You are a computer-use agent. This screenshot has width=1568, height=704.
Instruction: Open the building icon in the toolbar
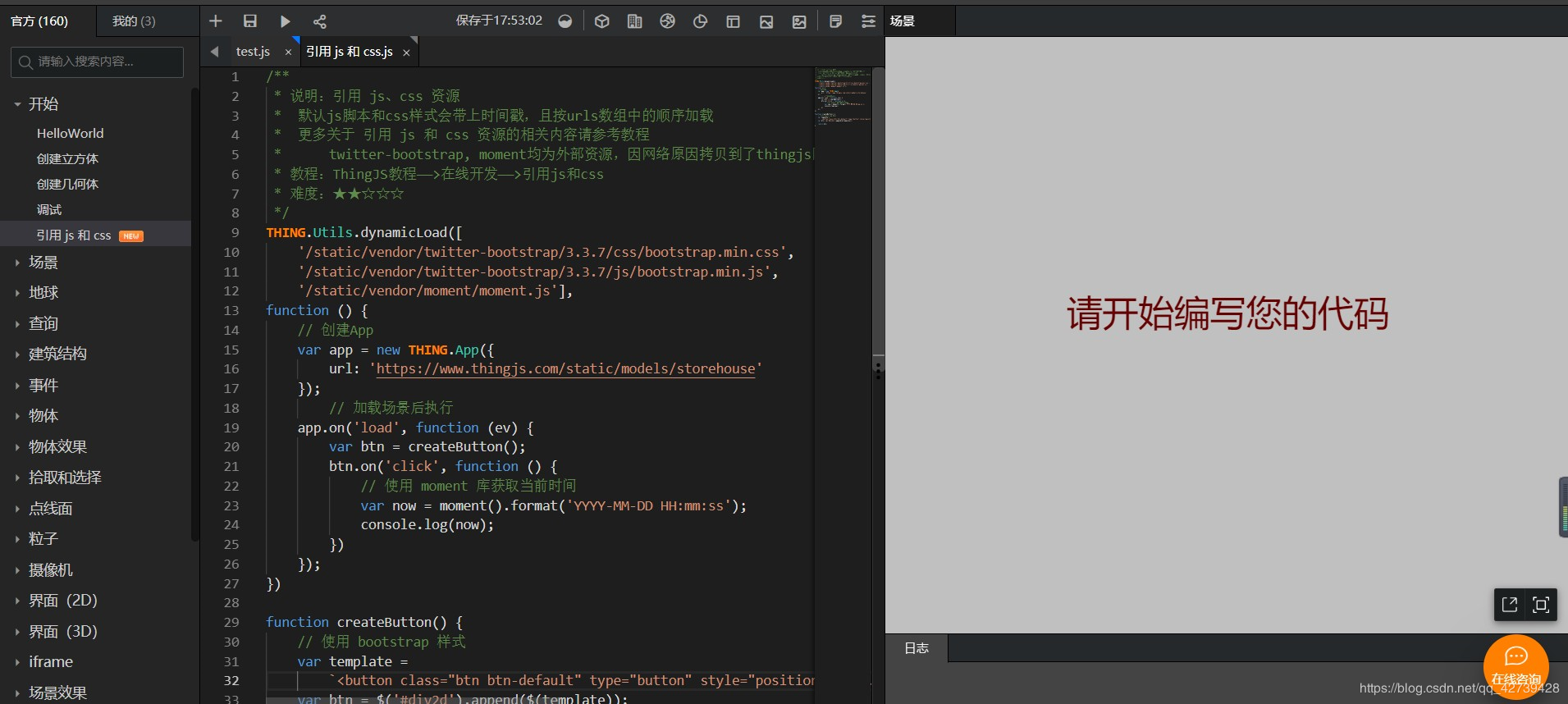coord(634,21)
